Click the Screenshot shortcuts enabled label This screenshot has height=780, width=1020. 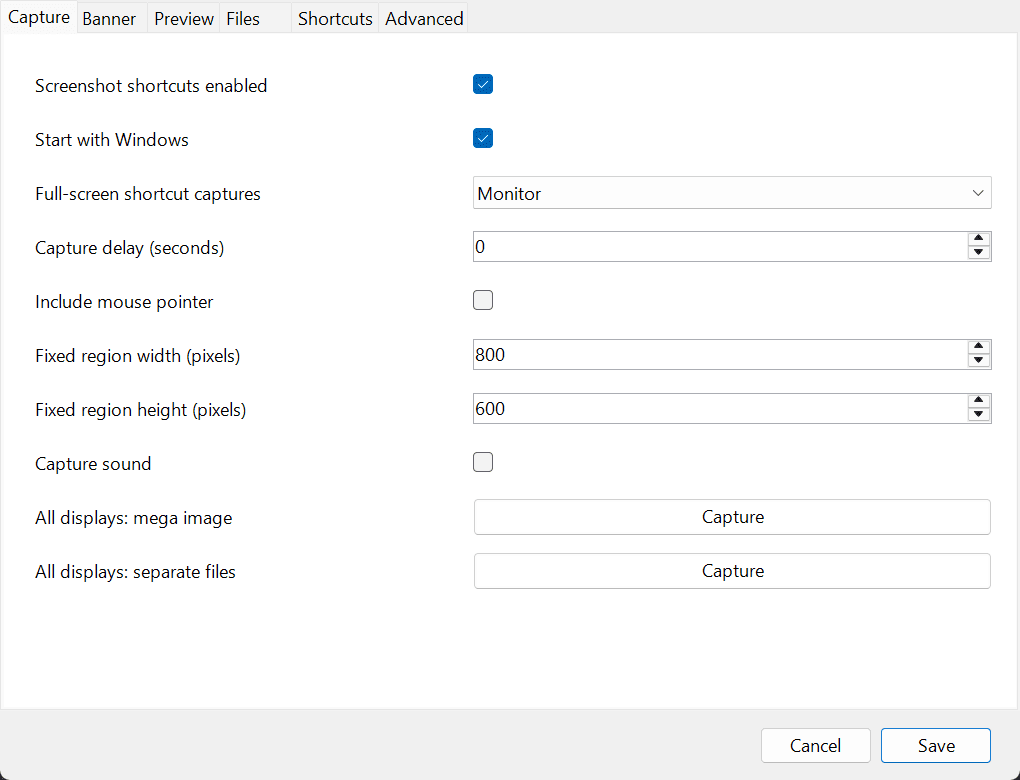(151, 86)
